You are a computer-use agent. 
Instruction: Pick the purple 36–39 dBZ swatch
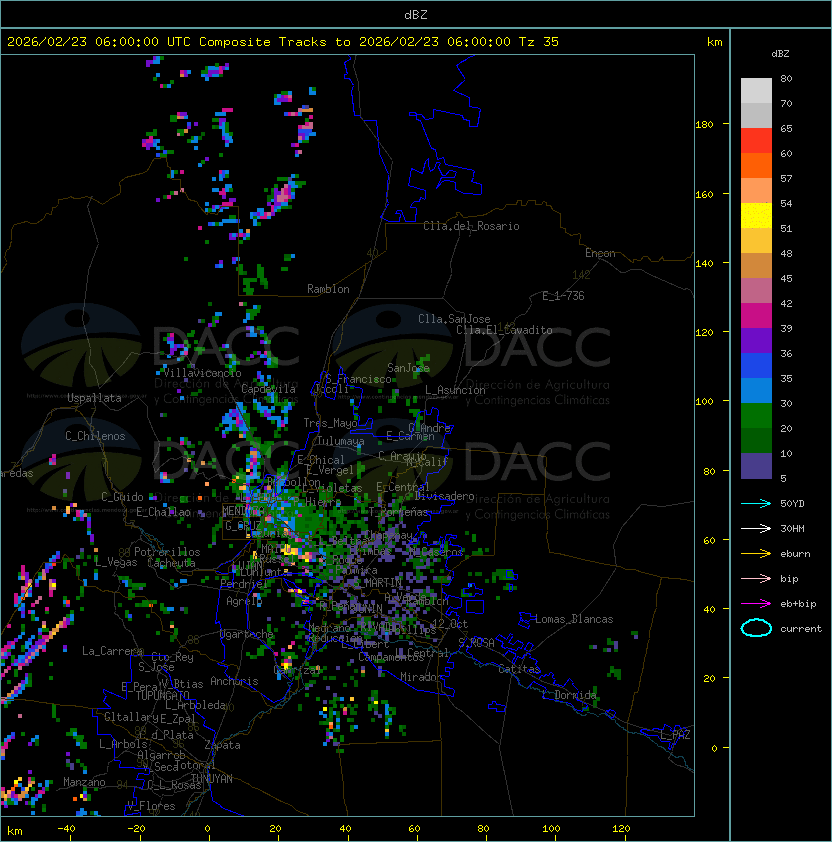(756, 340)
